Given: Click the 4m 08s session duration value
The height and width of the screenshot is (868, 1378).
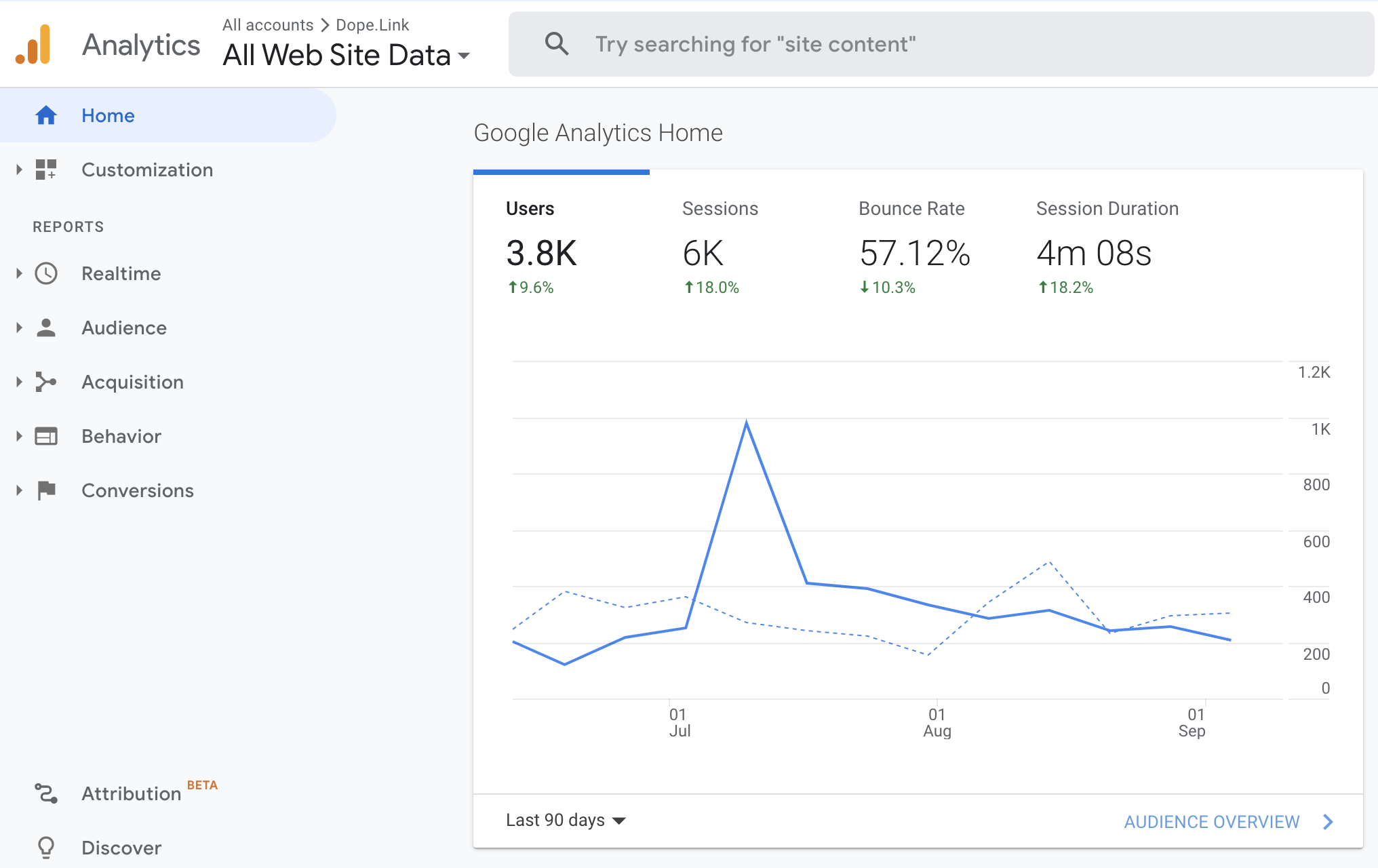Looking at the screenshot, I should click(x=1094, y=254).
